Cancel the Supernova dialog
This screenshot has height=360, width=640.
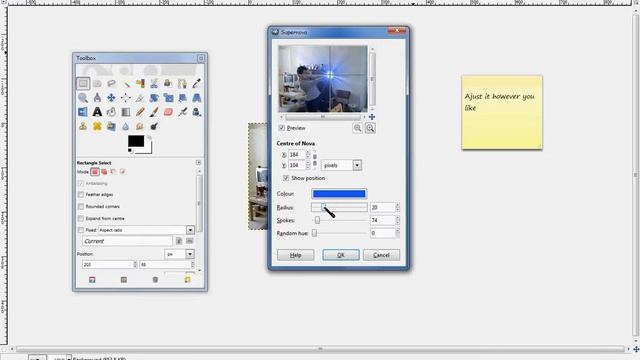coord(381,255)
